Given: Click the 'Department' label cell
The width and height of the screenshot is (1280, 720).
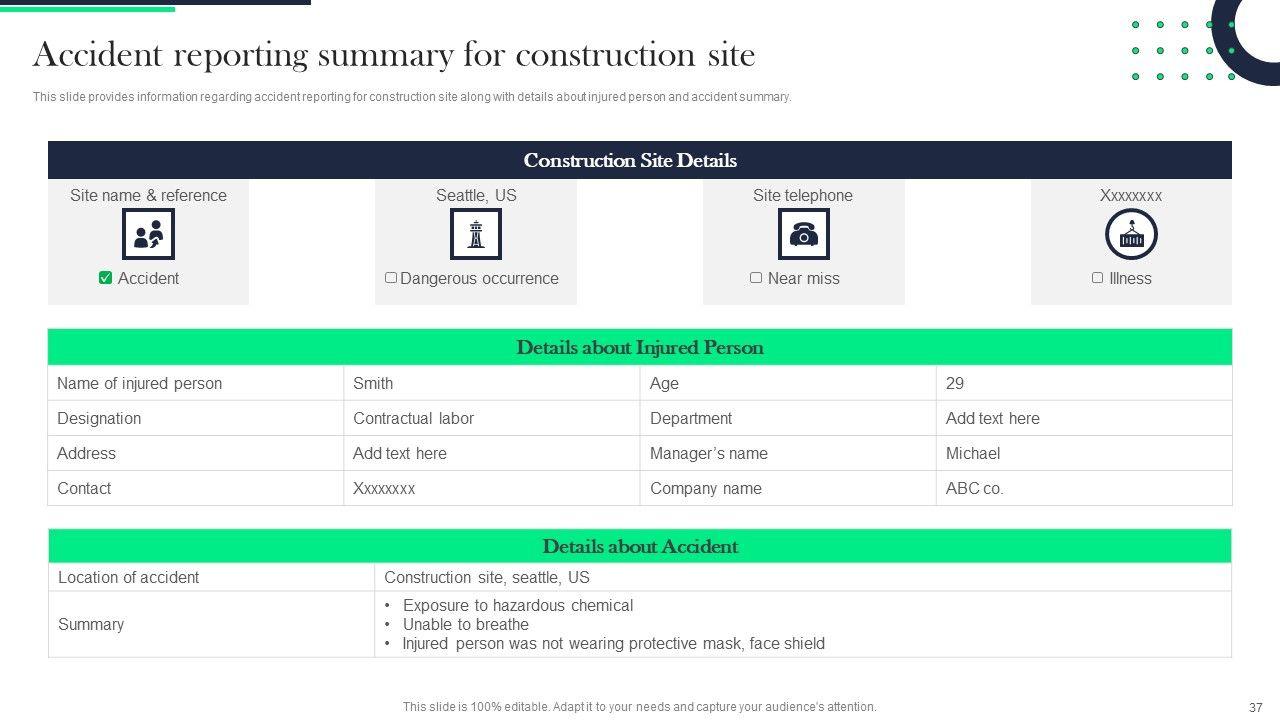Looking at the screenshot, I should tap(788, 418).
